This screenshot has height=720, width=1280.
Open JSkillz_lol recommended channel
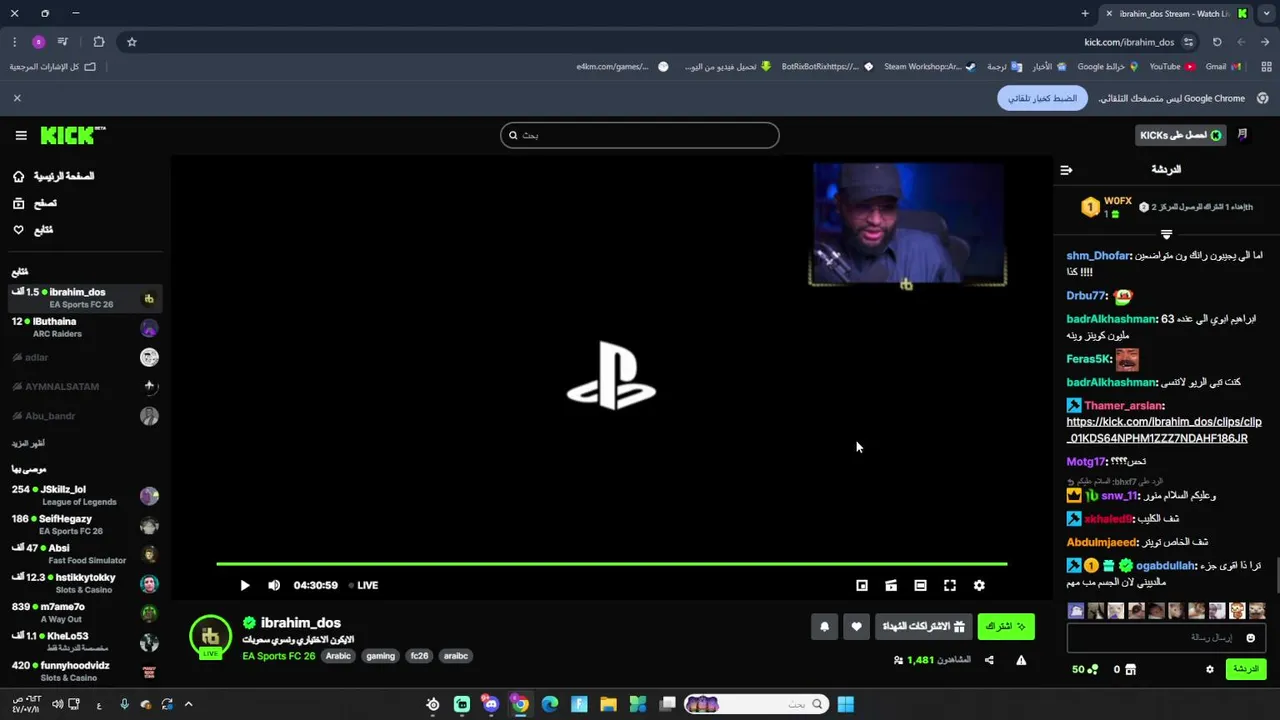(85, 496)
